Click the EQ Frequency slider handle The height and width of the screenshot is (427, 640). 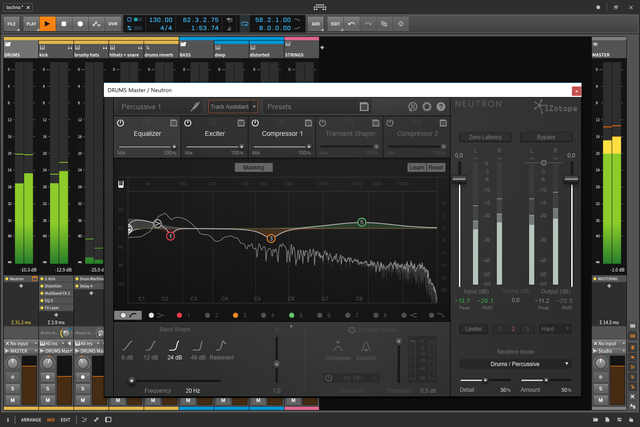[131, 381]
